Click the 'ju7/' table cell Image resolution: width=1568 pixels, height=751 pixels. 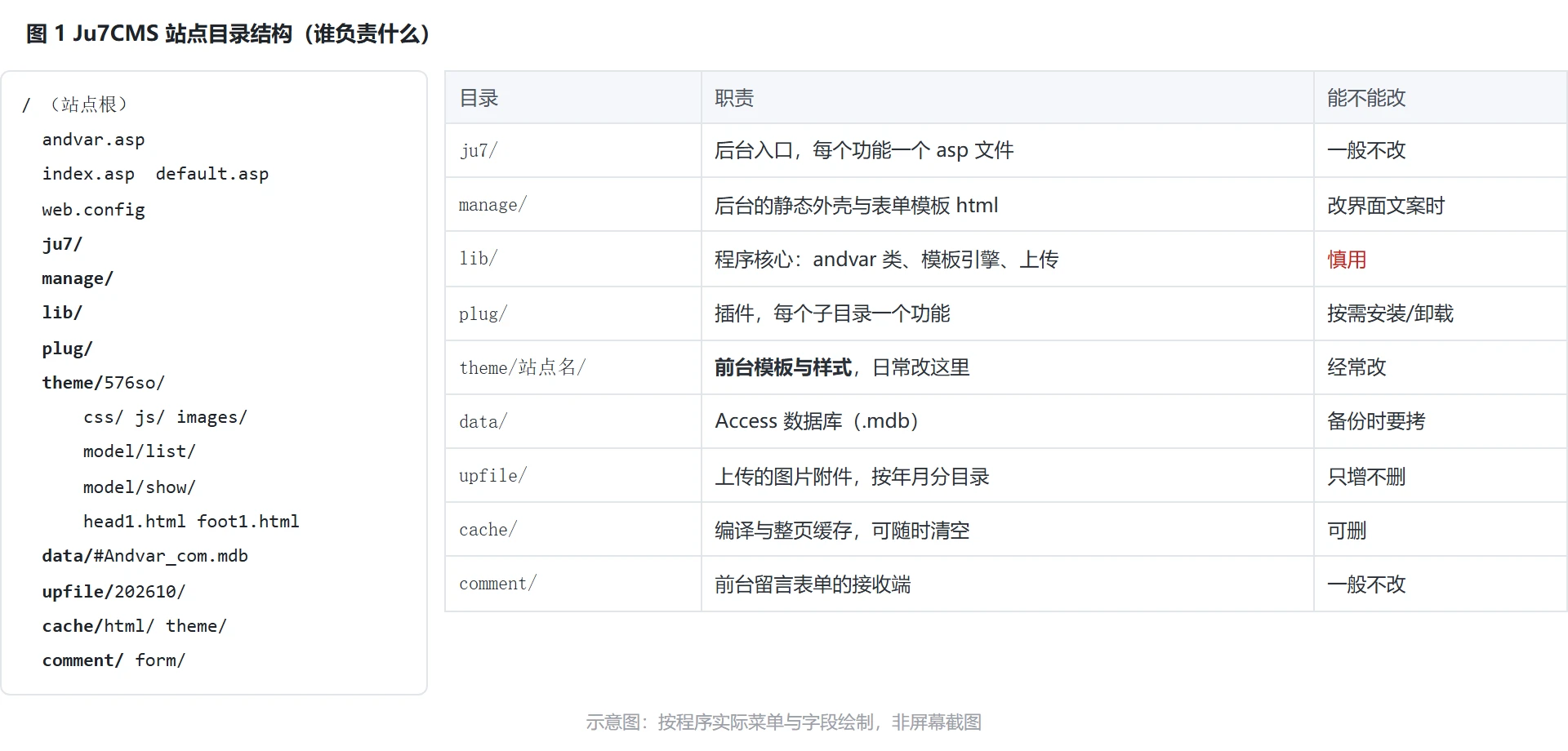(573, 151)
